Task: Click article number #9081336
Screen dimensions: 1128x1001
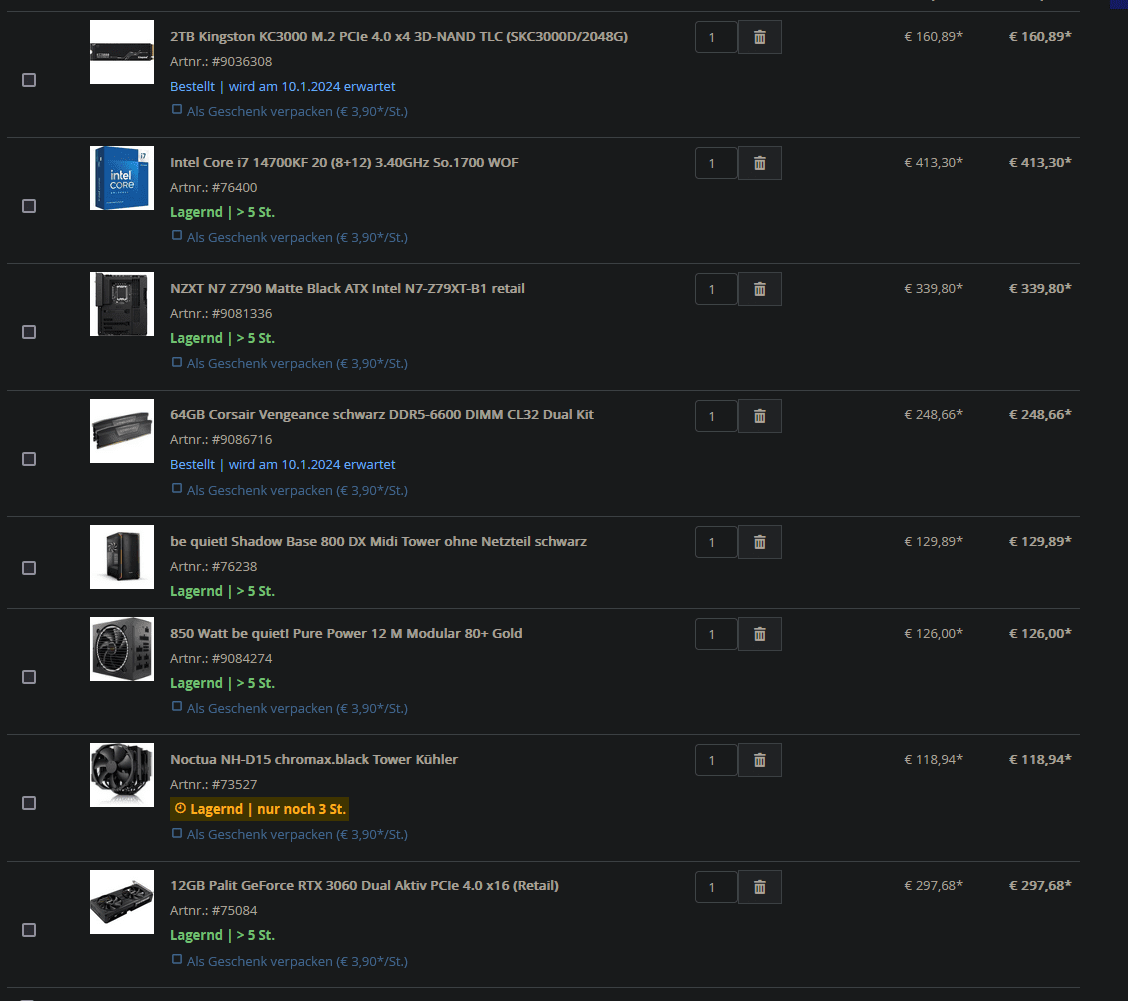Action: click(242, 314)
